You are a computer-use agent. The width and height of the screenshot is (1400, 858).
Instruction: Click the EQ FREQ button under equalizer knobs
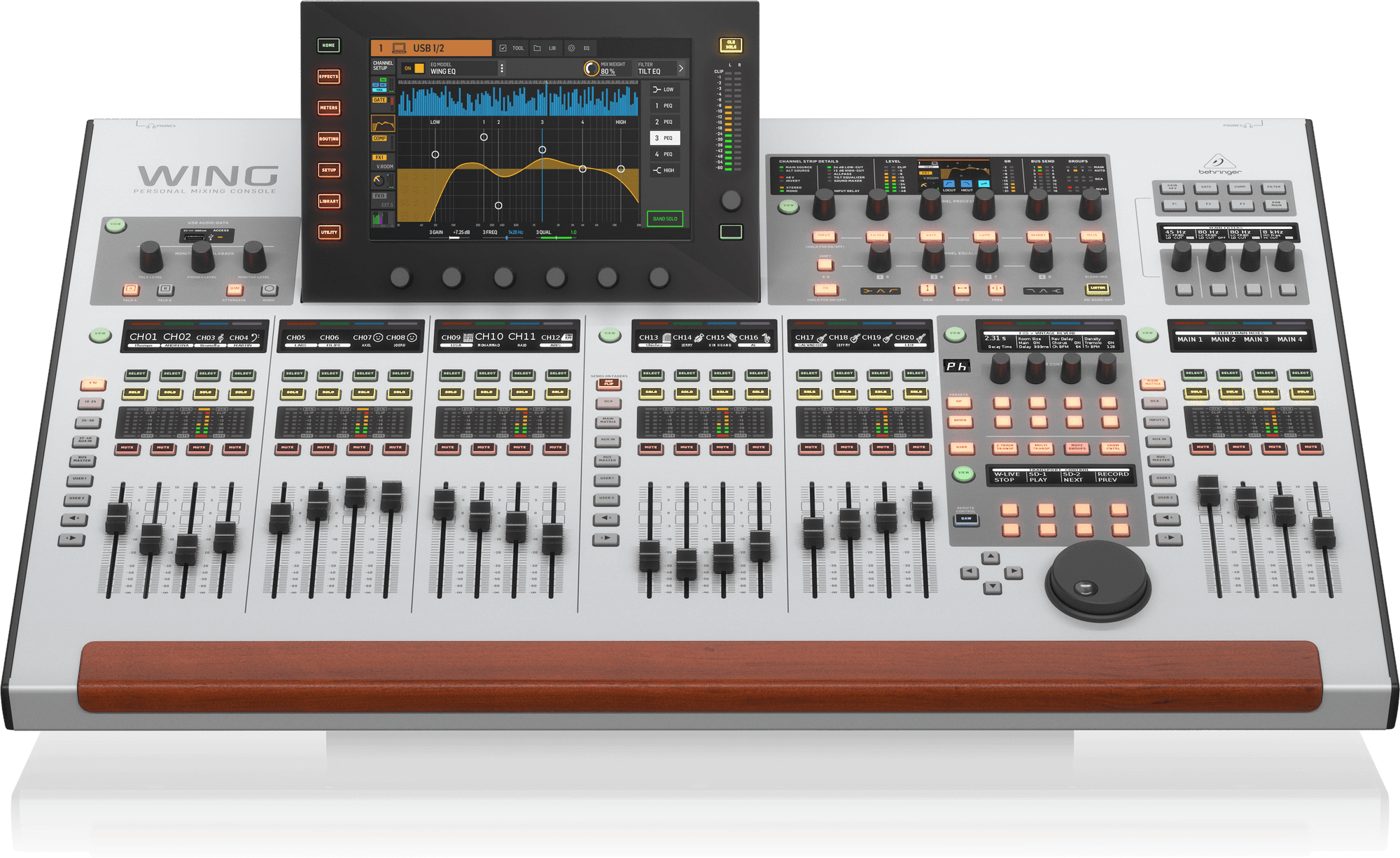(996, 289)
